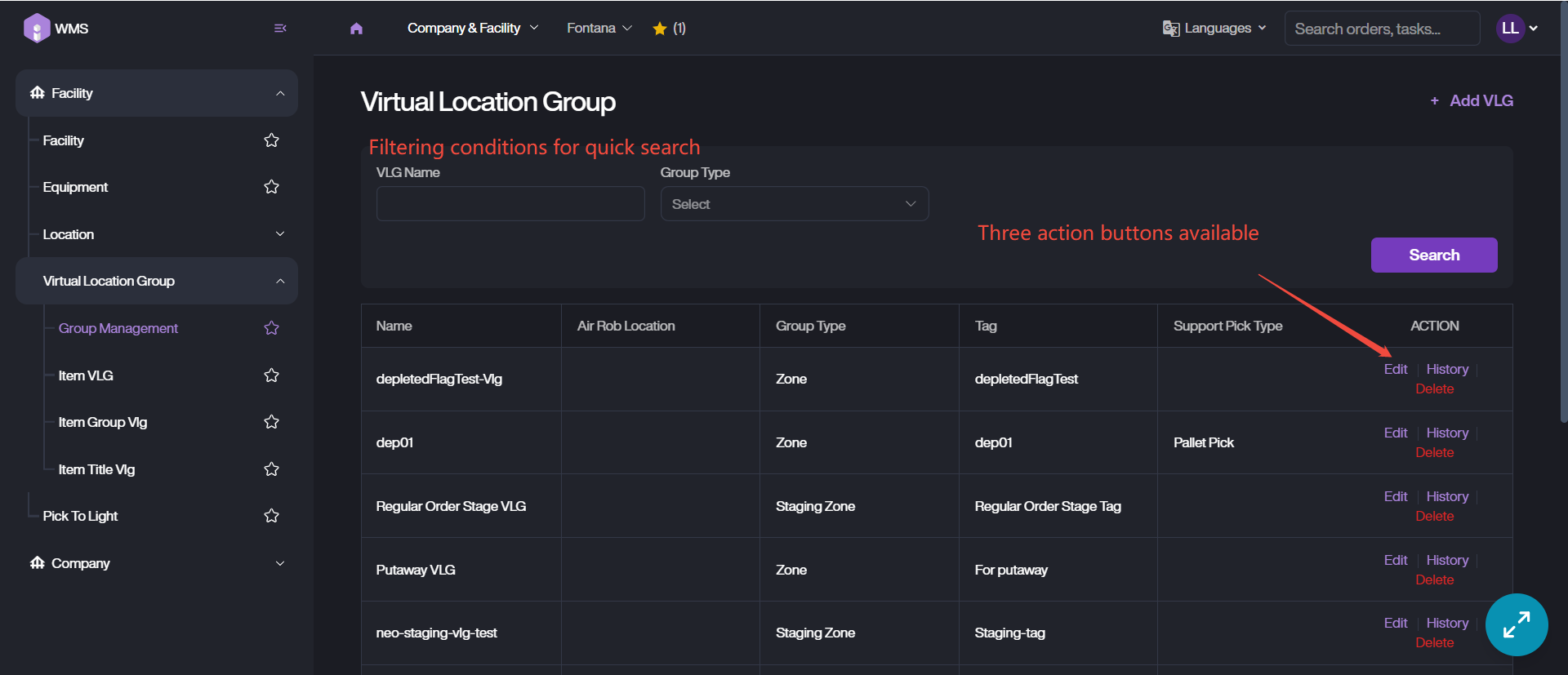Click Add VLG button
This screenshot has height=675, width=1568.
coord(1472,100)
